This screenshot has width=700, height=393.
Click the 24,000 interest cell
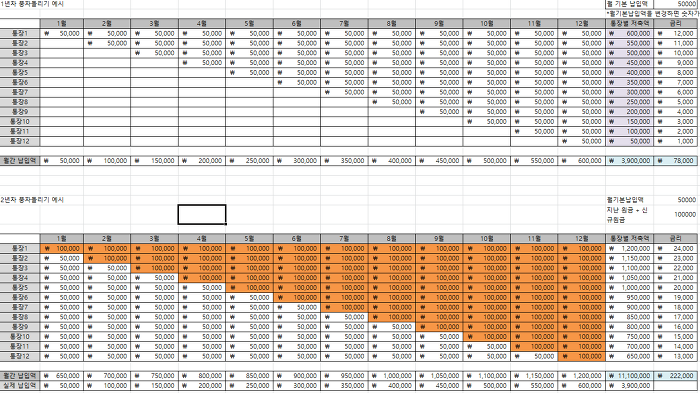[675, 249]
